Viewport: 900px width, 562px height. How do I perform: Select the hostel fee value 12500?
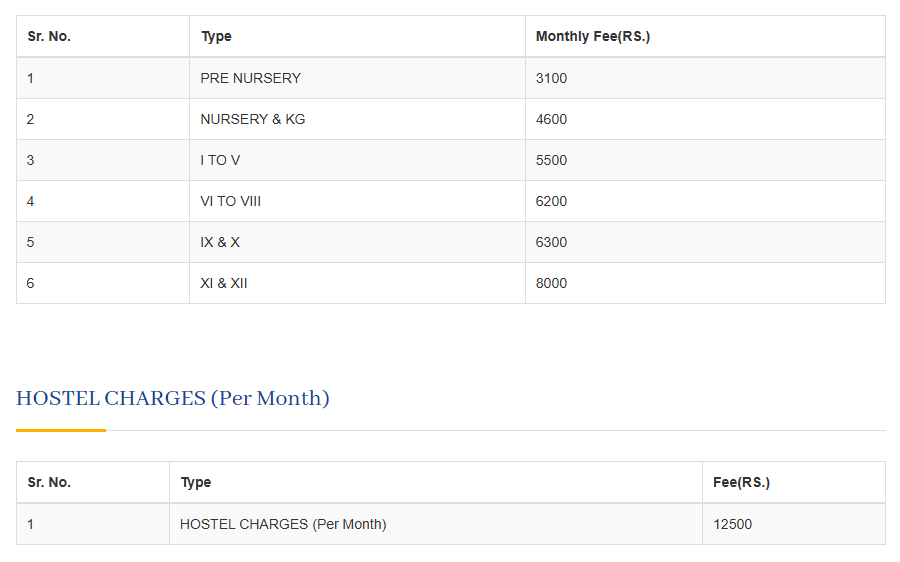point(732,524)
